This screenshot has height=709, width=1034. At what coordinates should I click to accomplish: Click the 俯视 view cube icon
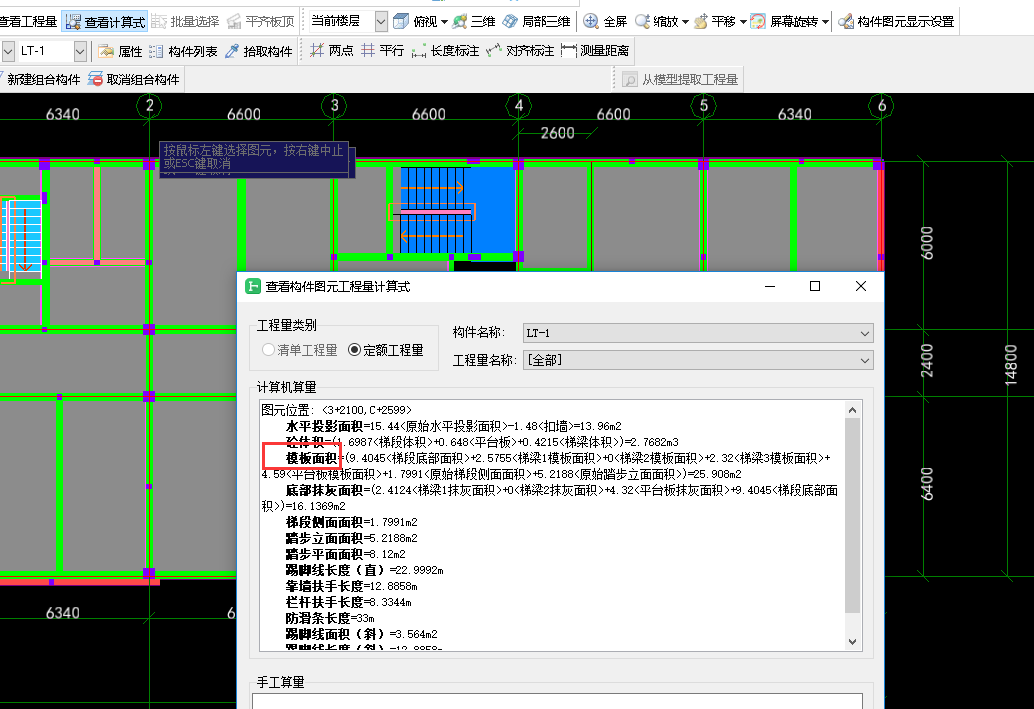click(x=401, y=22)
